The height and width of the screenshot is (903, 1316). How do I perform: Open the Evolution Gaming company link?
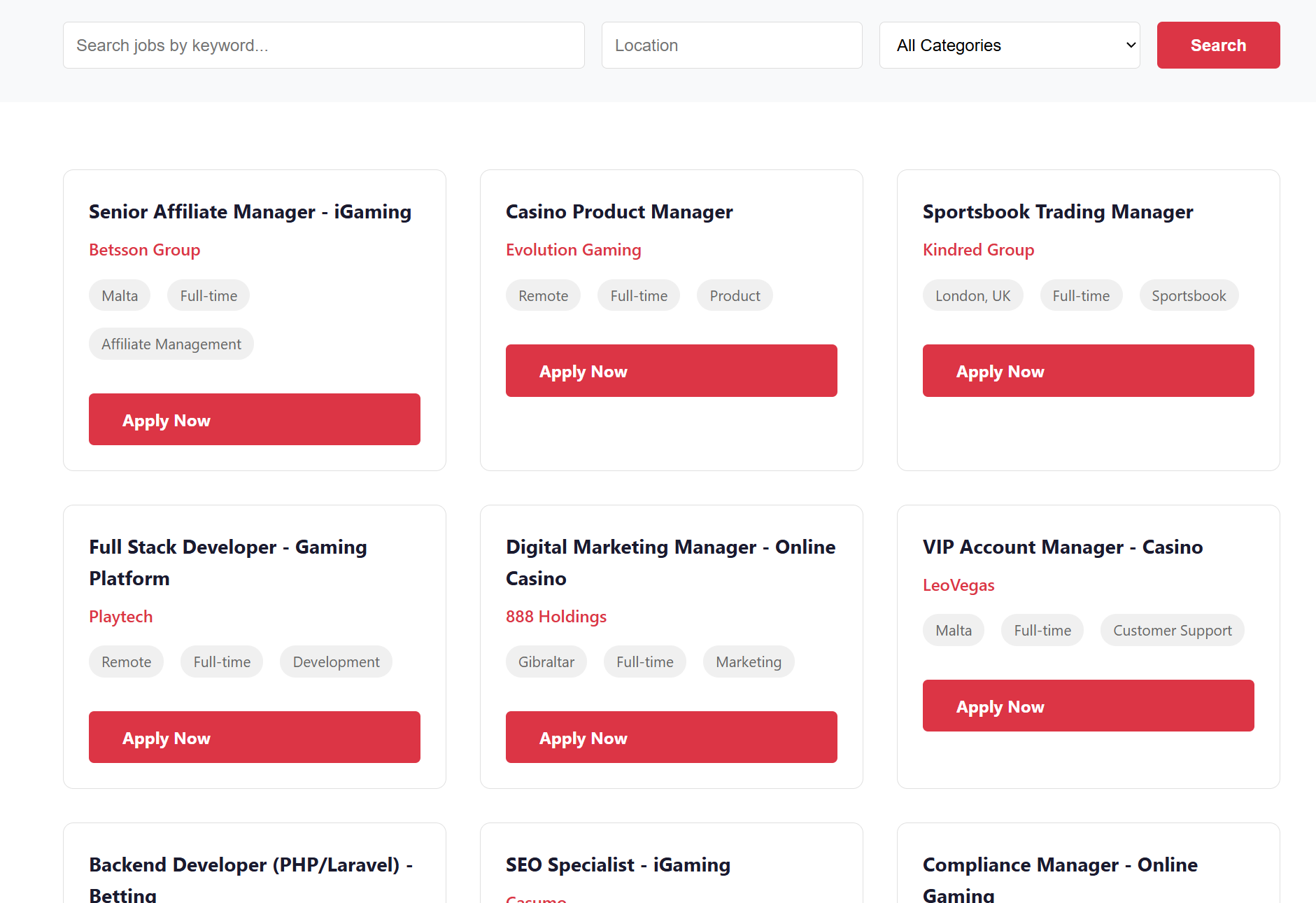point(573,250)
